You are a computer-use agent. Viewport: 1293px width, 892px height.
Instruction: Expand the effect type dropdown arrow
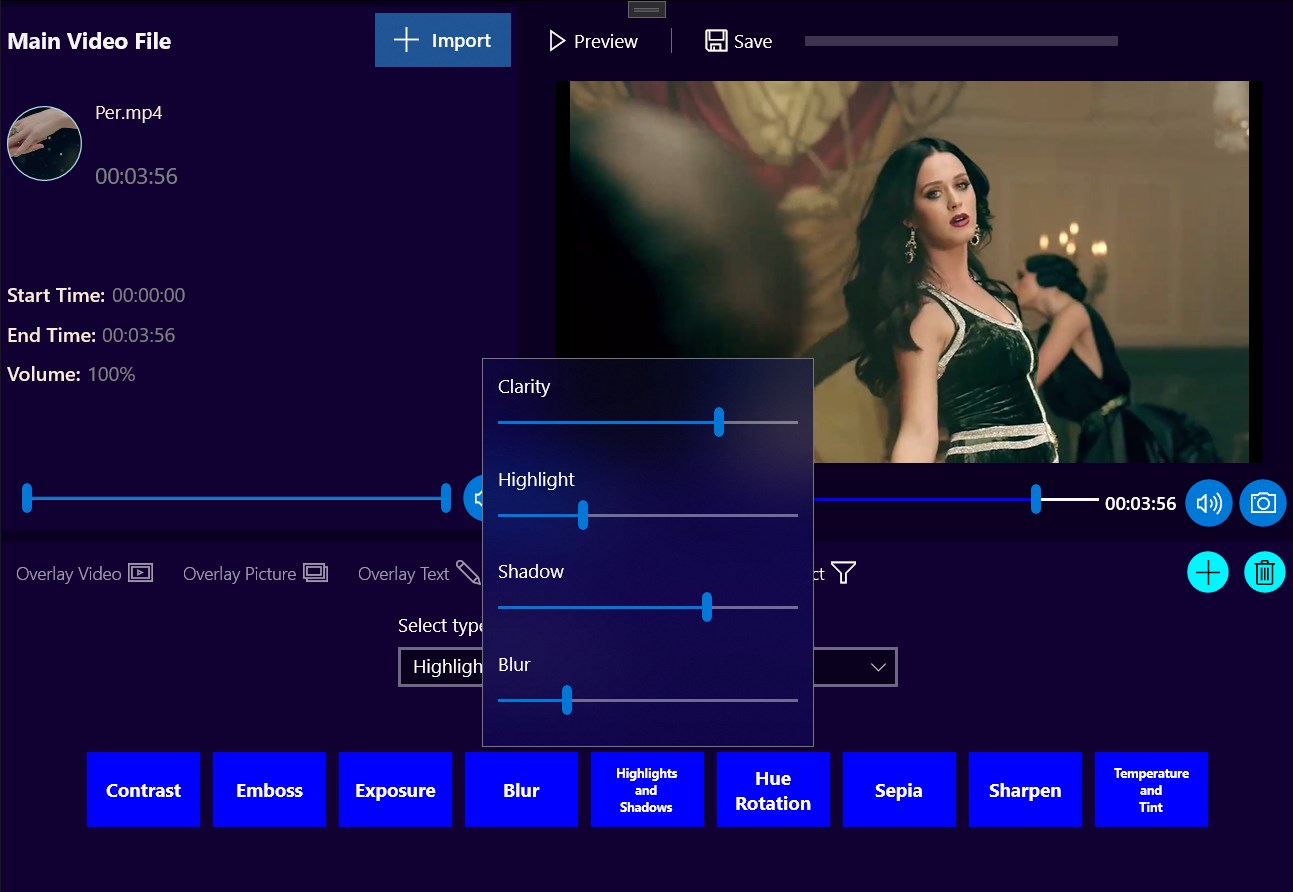click(x=879, y=667)
